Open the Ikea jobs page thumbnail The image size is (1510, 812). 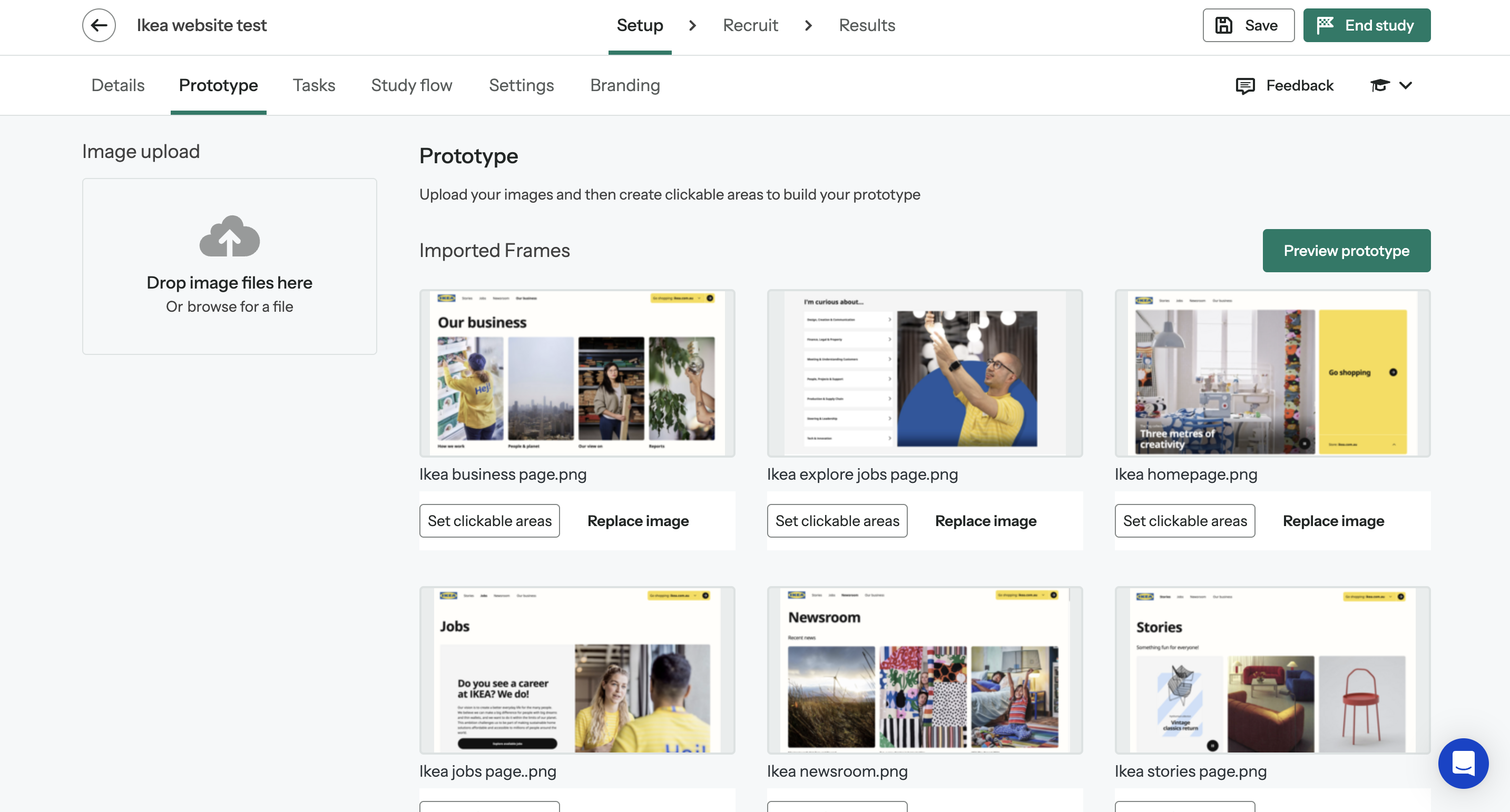577,670
